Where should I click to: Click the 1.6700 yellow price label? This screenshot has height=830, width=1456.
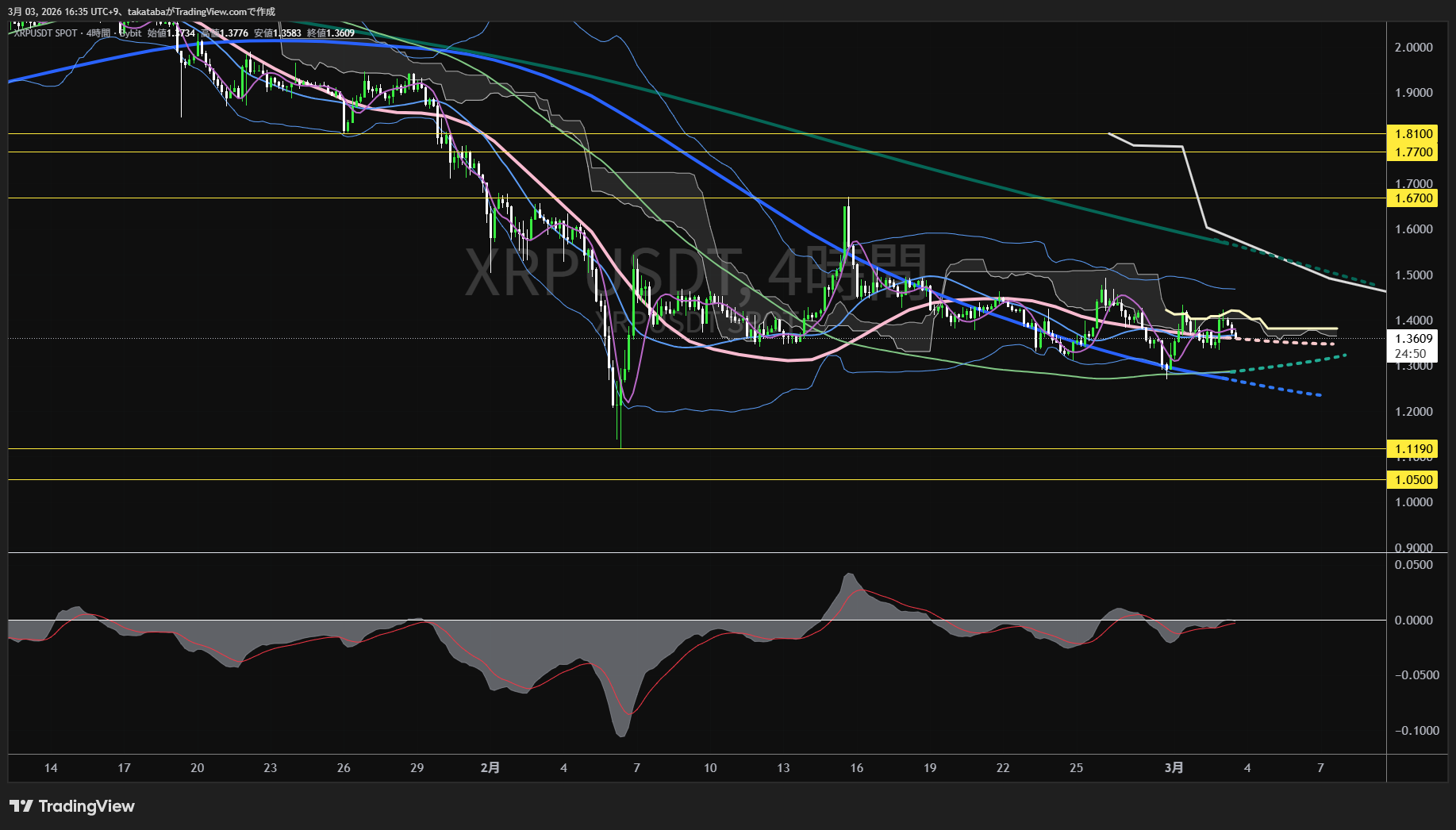[1413, 198]
